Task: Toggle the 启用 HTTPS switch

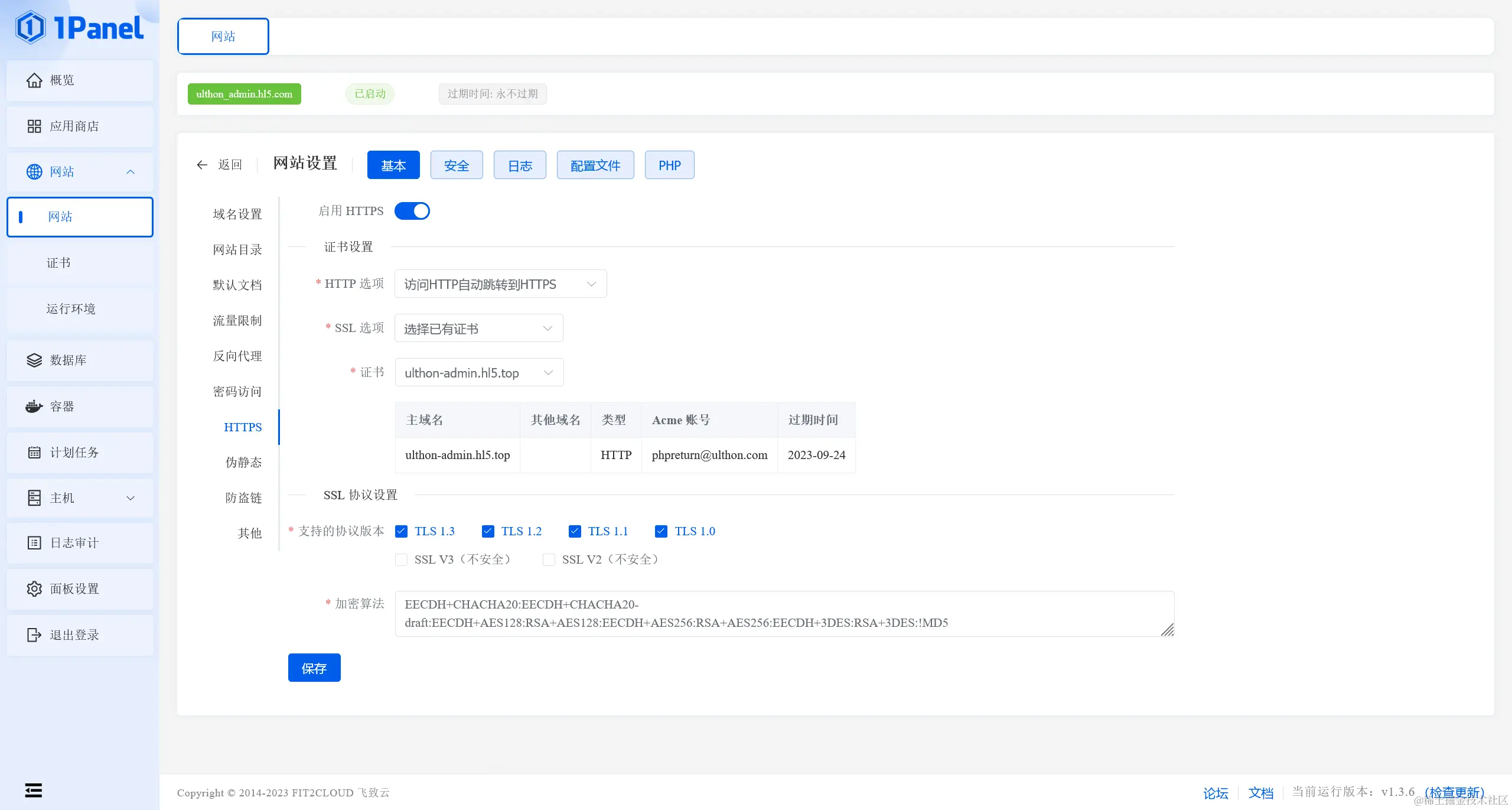Action: [412, 211]
